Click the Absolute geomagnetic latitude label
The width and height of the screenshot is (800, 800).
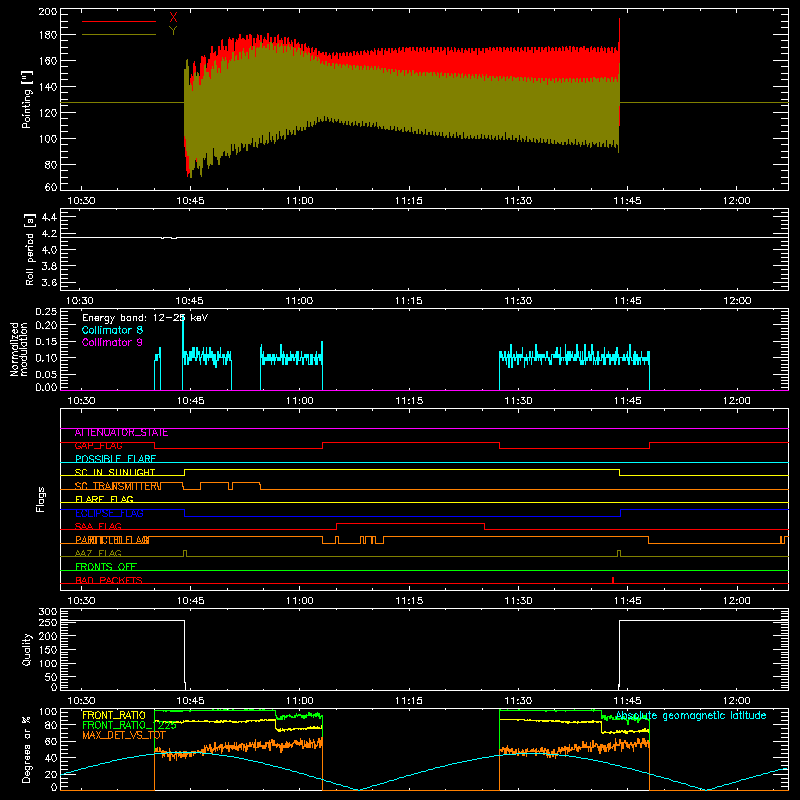tap(691, 716)
